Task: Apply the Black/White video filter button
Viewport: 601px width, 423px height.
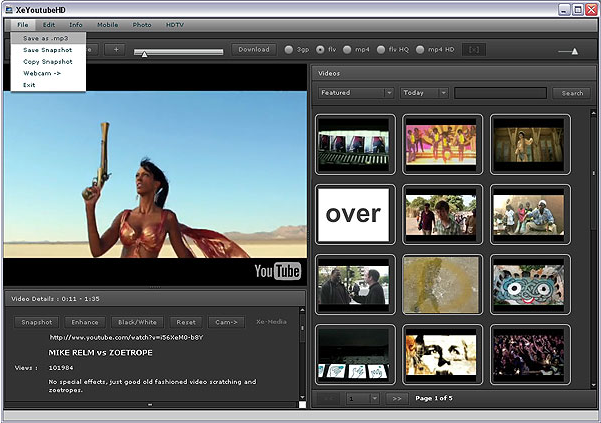Action: tap(137, 322)
